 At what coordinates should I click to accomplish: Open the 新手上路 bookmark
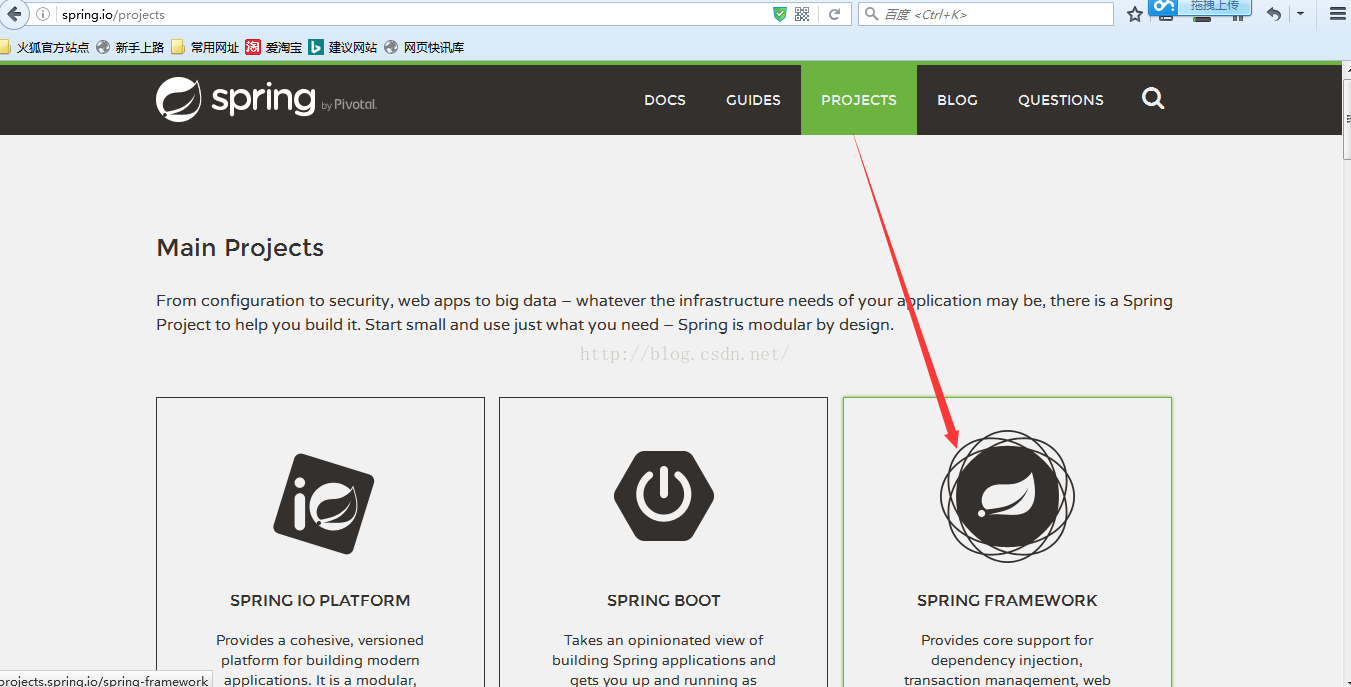[130, 47]
